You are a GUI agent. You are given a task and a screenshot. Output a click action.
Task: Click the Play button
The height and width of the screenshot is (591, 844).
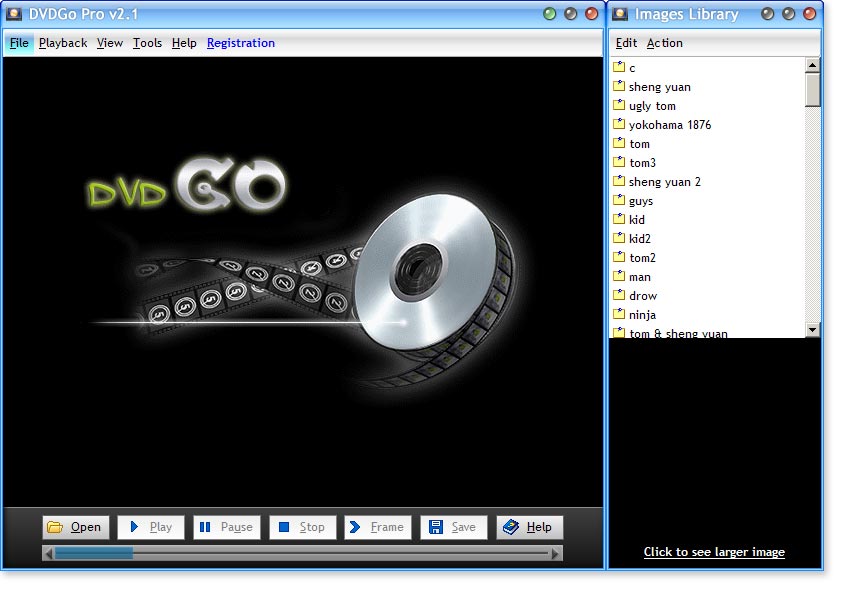click(151, 527)
